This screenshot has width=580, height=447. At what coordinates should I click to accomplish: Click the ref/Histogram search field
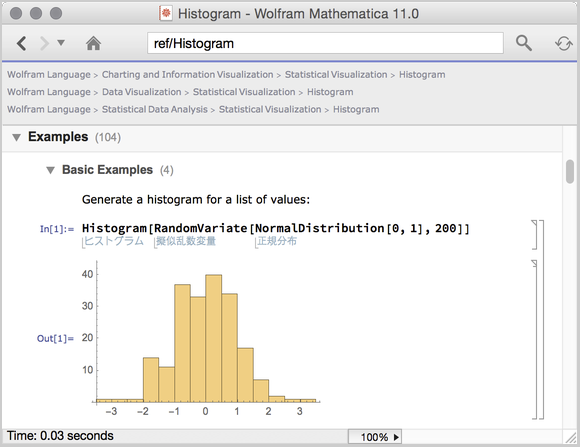(x=325, y=43)
